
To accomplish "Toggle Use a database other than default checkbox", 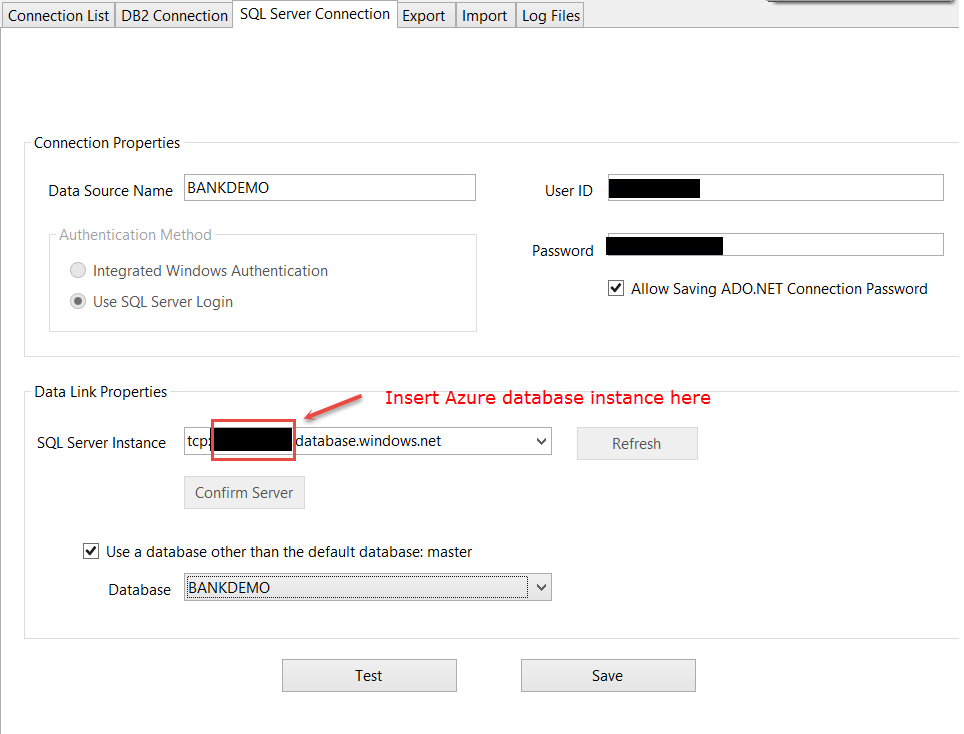I will 91,551.
